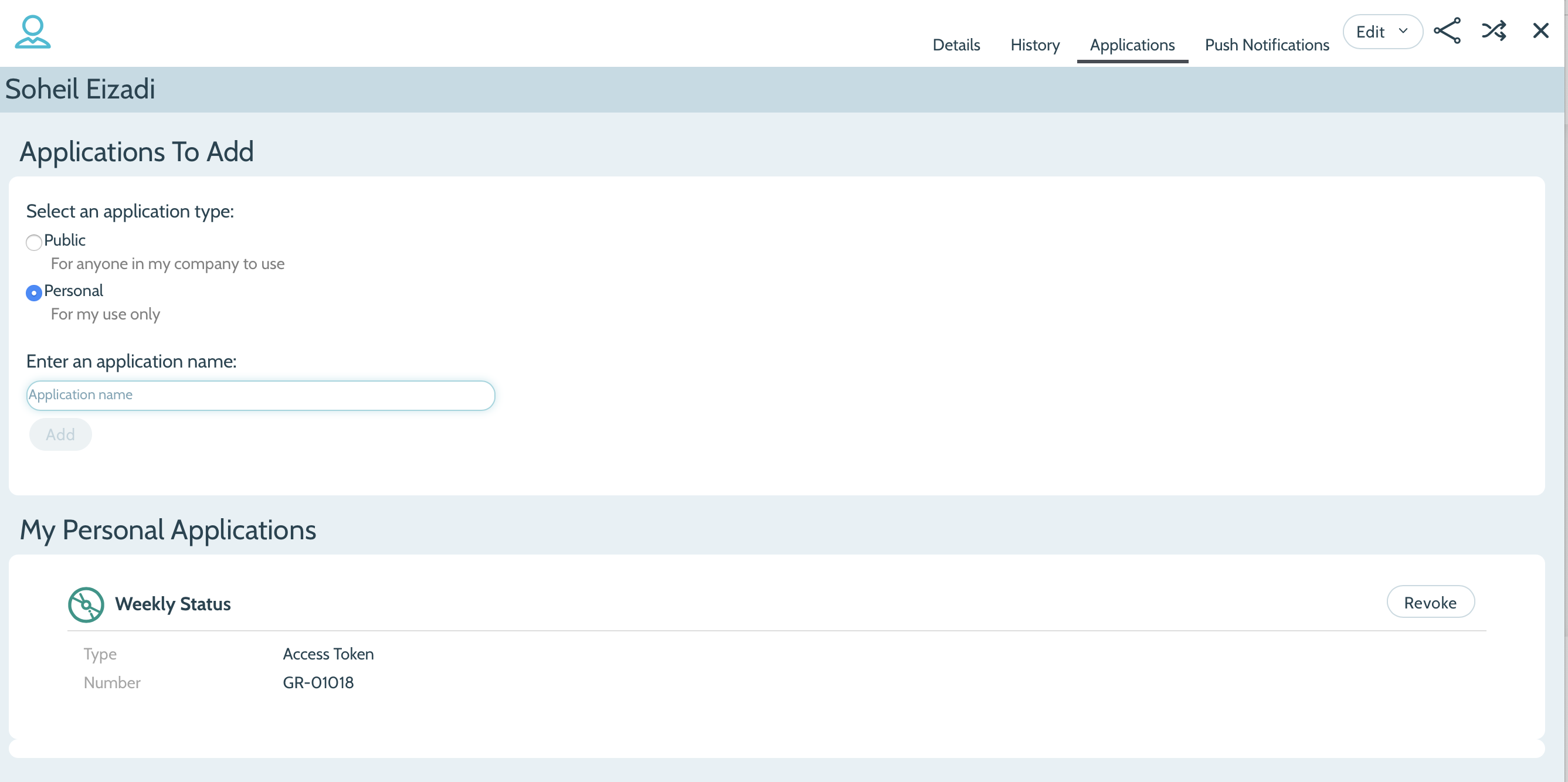Click the shuffle arrows icon
1568x782 pixels.
tap(1494, 31)
